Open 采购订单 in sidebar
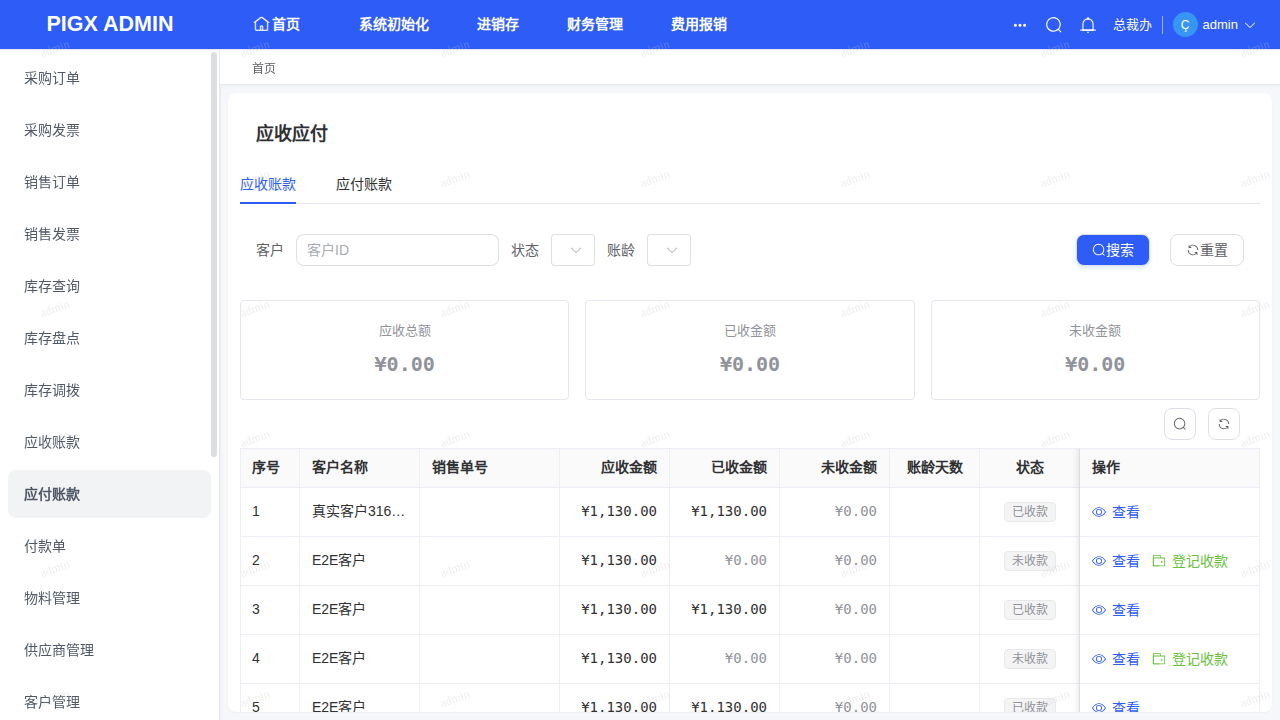This screenshot has width=1280, height=720. click(x=109, y=78)
